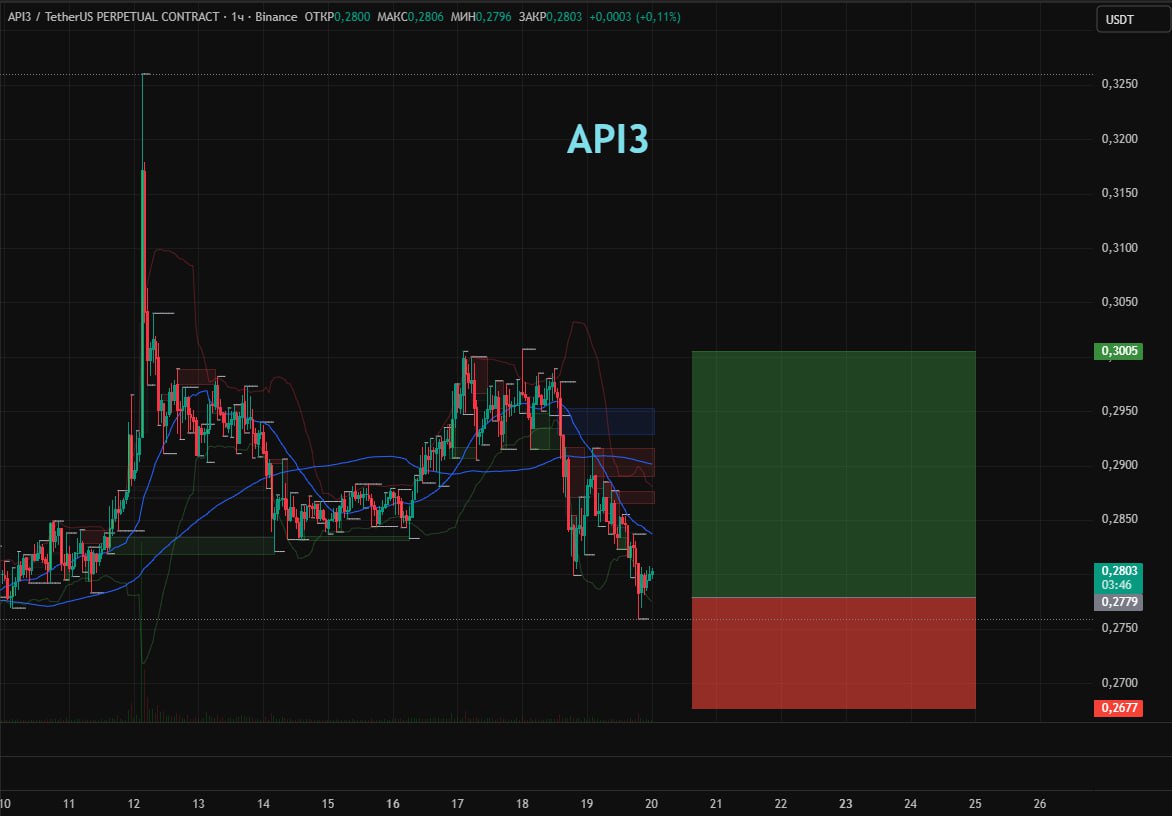Viewport: 1172px width, 816px height.
Task: Click the 0,2850 price scale label
Action: pos(1120,519)
